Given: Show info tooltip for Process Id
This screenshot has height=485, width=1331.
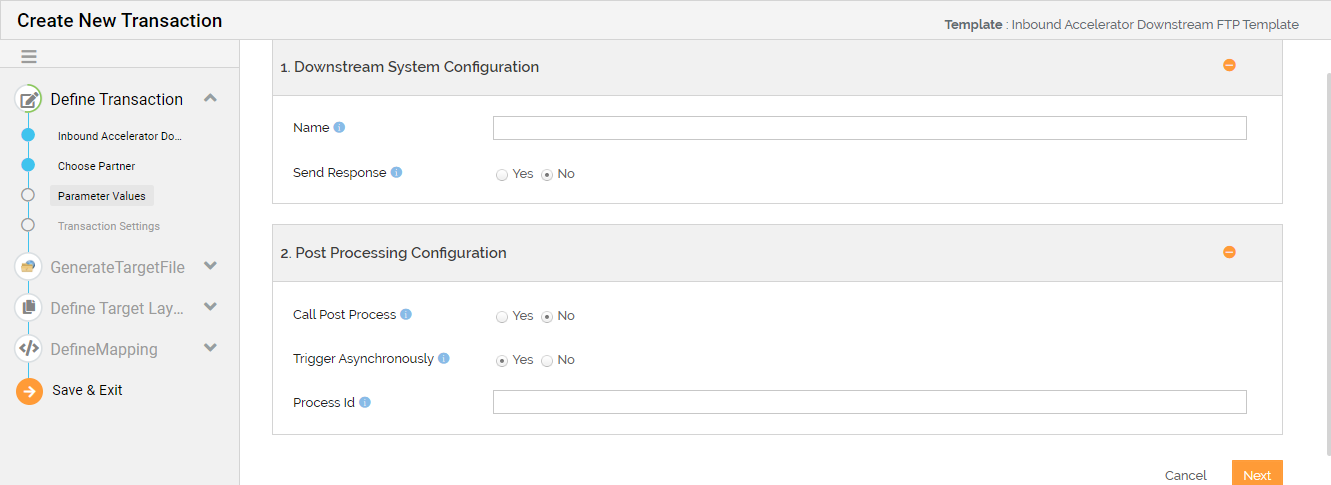Looking at the screenshot, I should [x=365, y=403].
